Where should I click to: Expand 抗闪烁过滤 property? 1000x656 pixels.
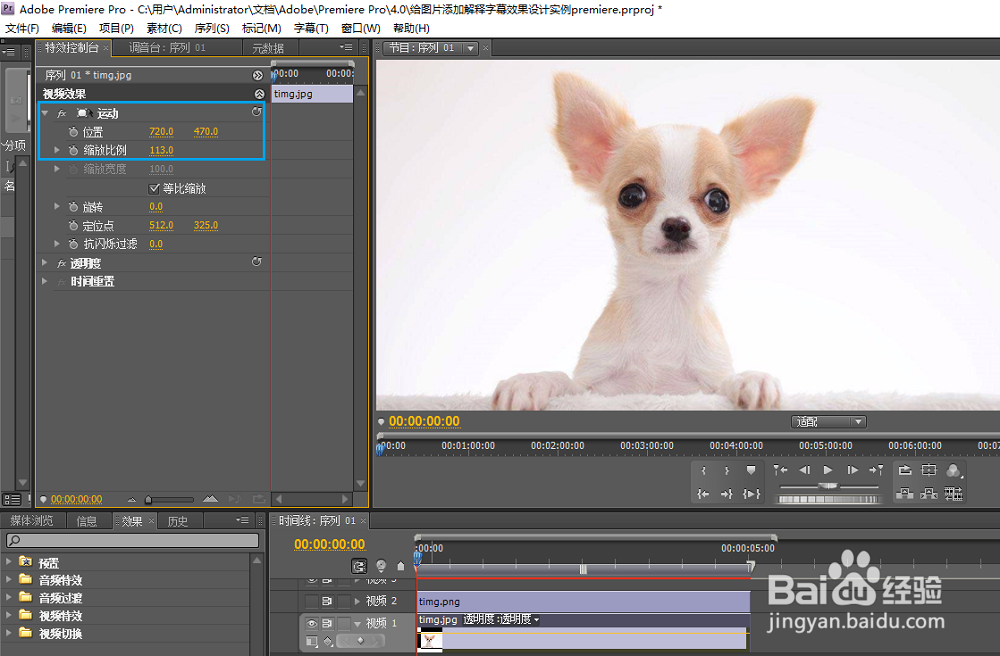tap(57, 244)
